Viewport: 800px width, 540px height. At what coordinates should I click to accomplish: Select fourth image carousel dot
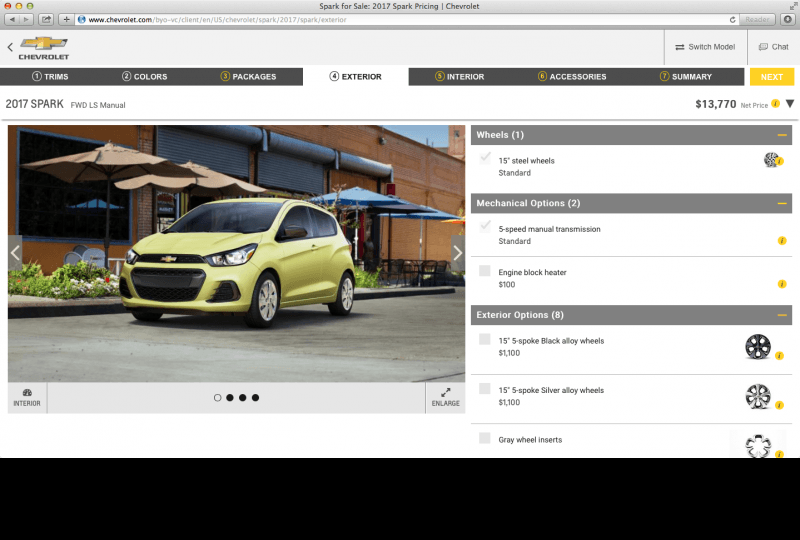pyautogui.click(x=256, y=398)
